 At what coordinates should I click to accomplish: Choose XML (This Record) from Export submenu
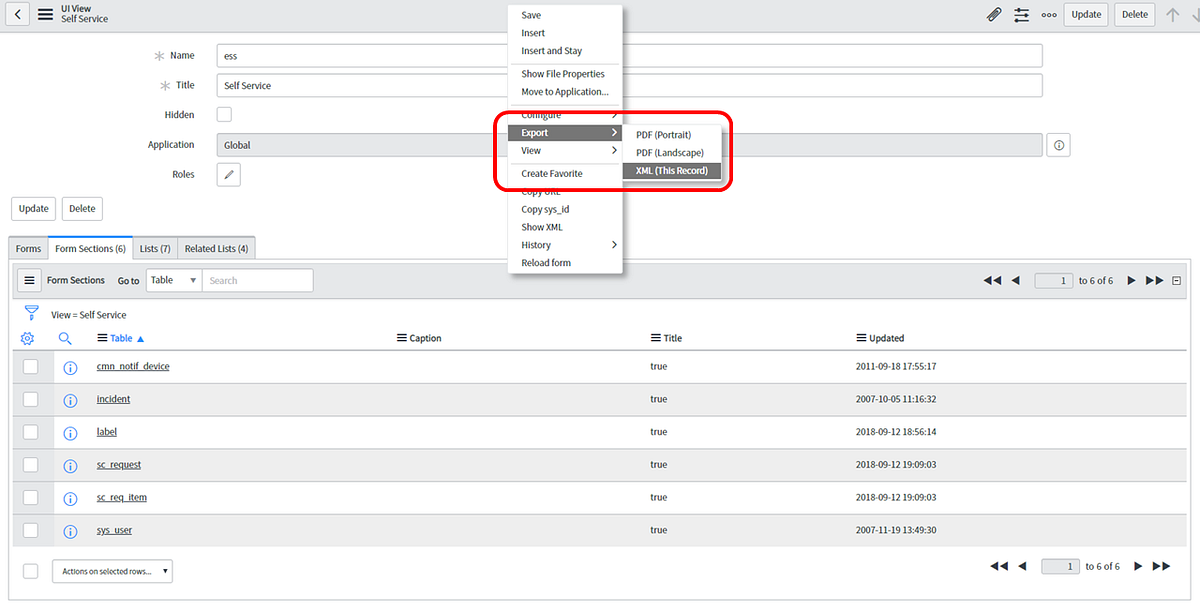(671, 170)
